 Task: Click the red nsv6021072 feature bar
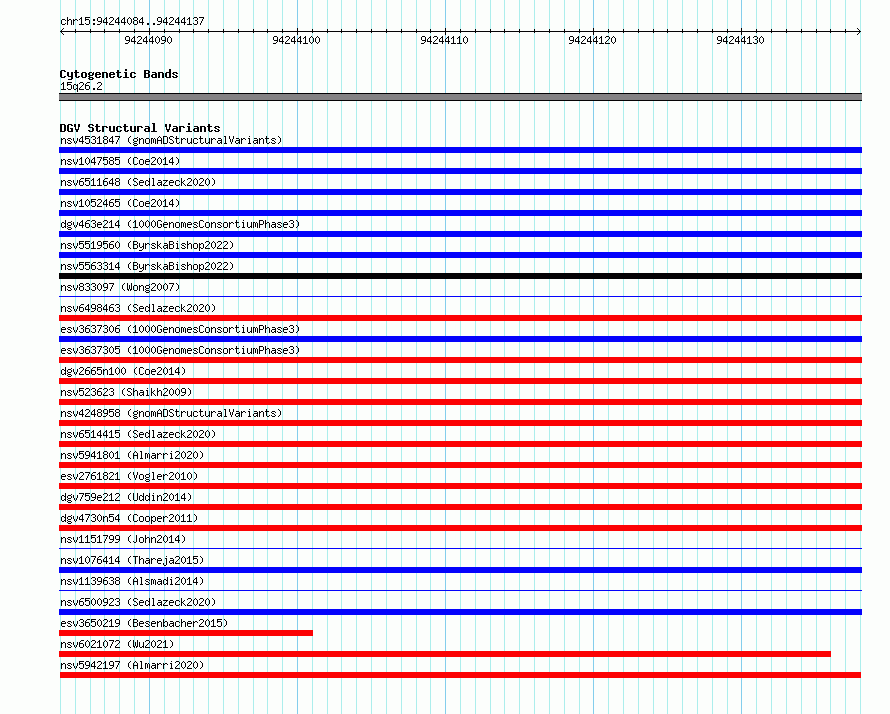(445, 654)
